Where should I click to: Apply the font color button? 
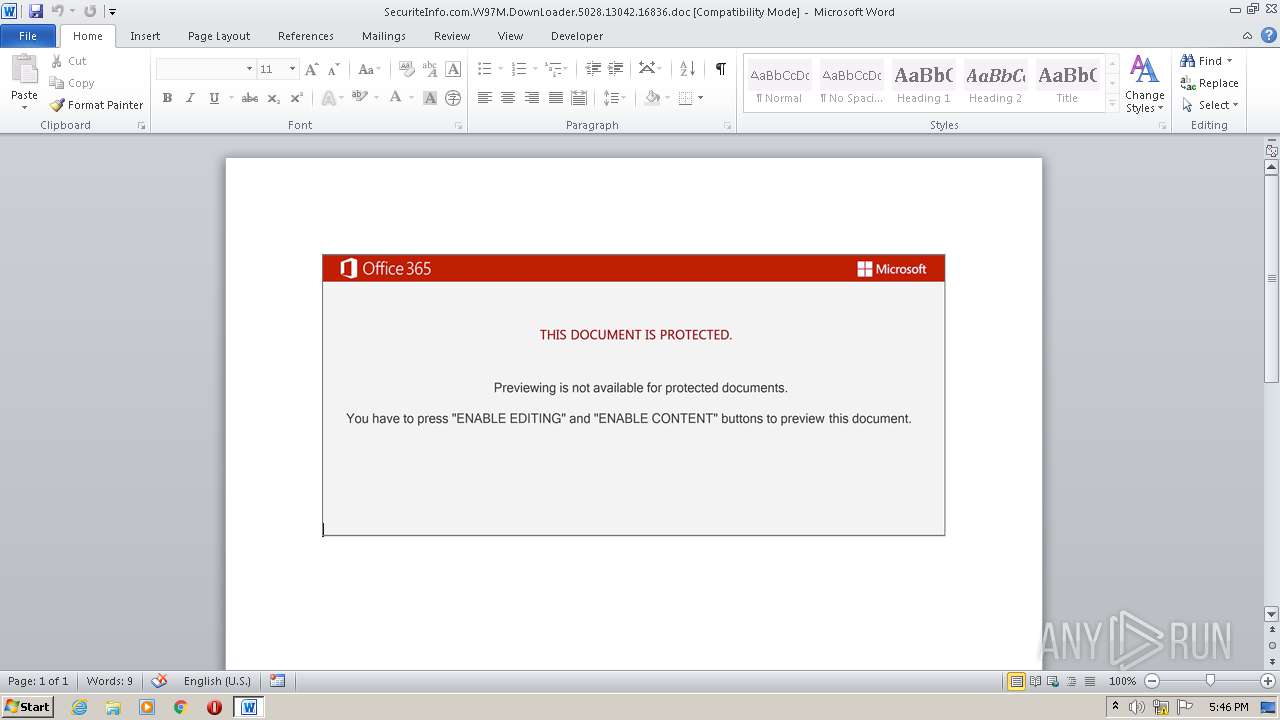tap(396, 98)
